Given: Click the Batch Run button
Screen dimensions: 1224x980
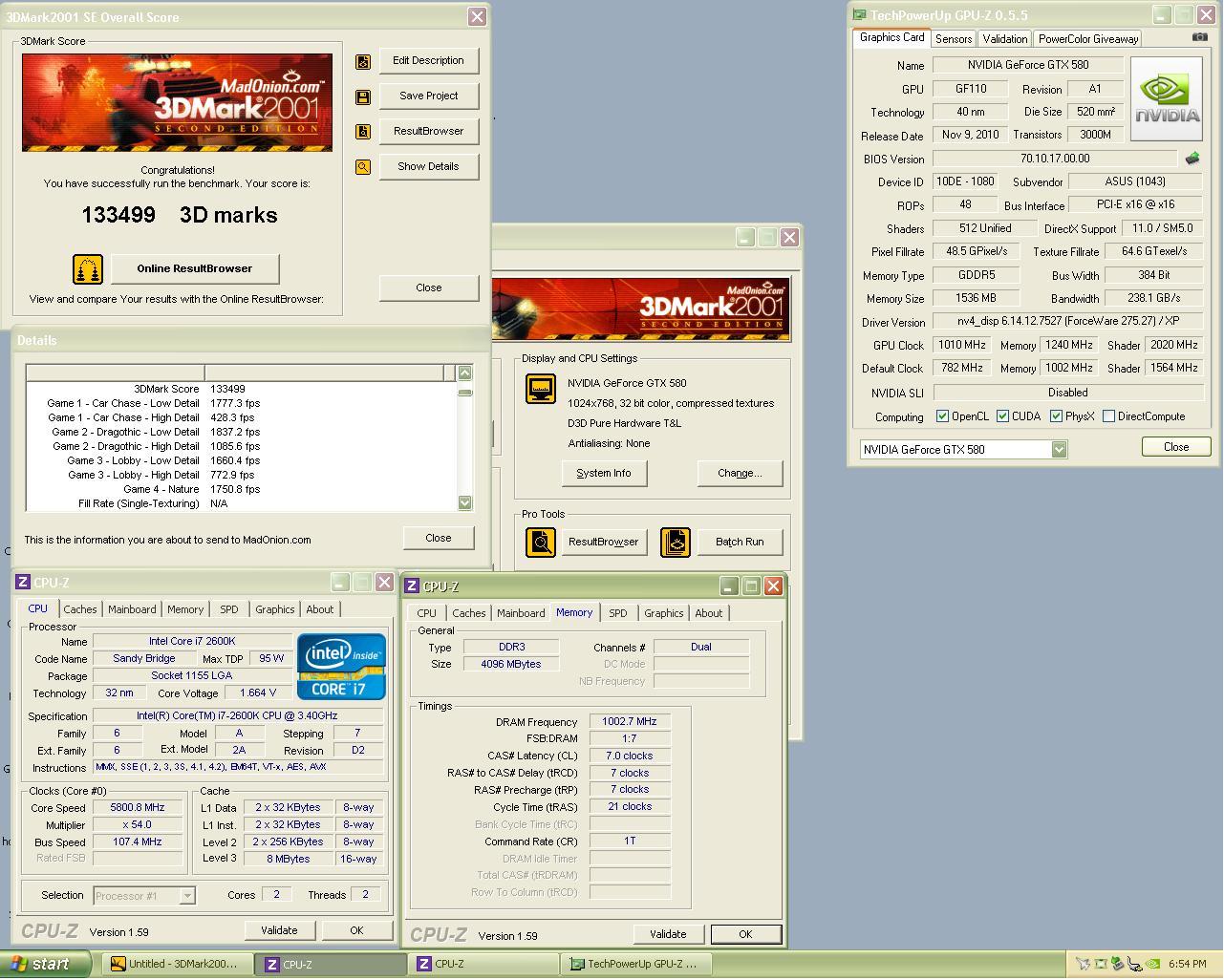Looking at the screenshot, I should (x=741, y=543).
